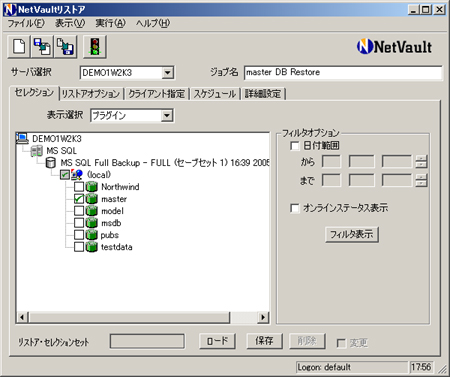Click the MS SQL plugin server icon
Viewport: 450px width, 377px height.
37,151
